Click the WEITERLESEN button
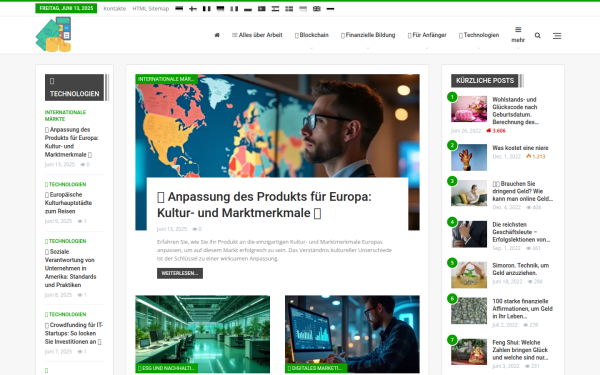Viewport: 600px width, 375px height. (x=180, y=273)
